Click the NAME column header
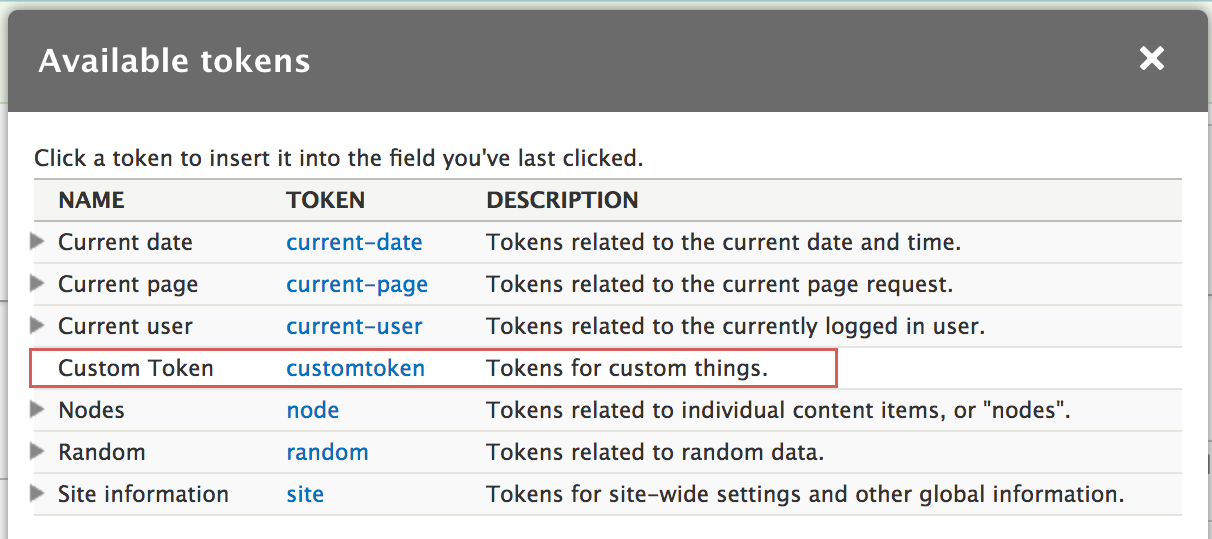 click(x=91, y=200)
